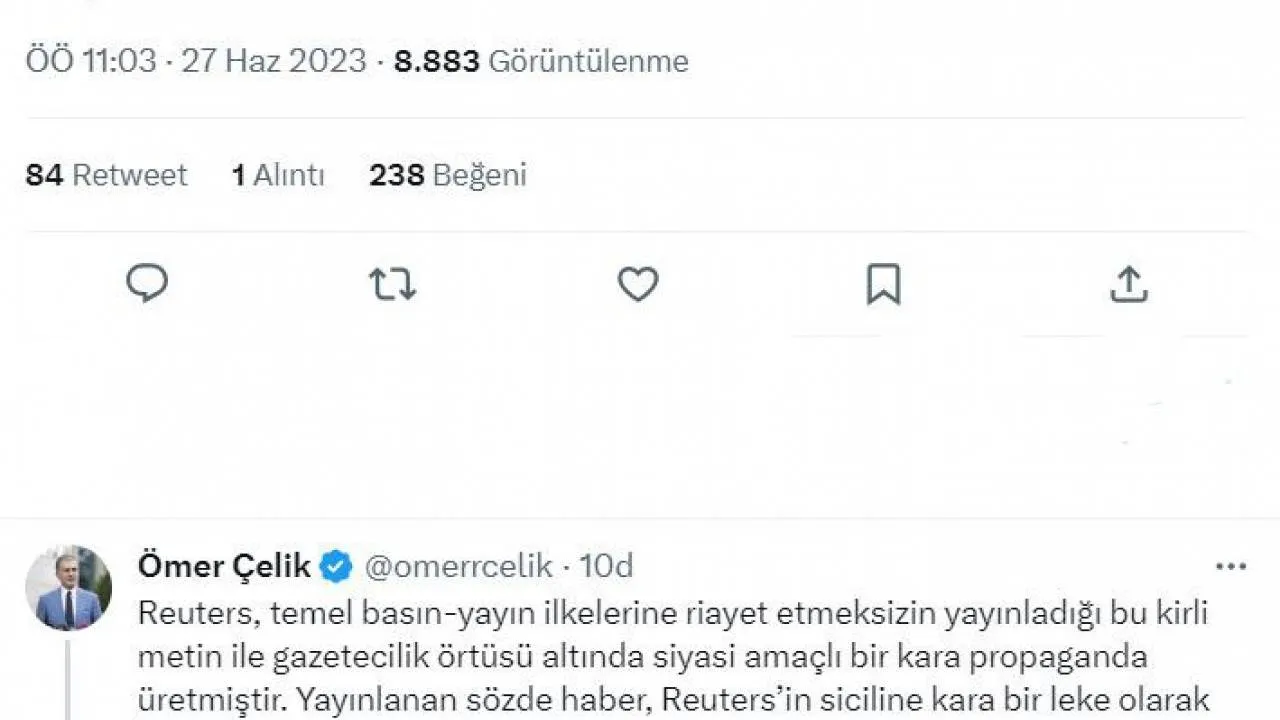Image resolution: width=1280 pixels, height=720 pixels.
Task: Click the ÖÖ 11:03 post time
Action: (91, 61)
